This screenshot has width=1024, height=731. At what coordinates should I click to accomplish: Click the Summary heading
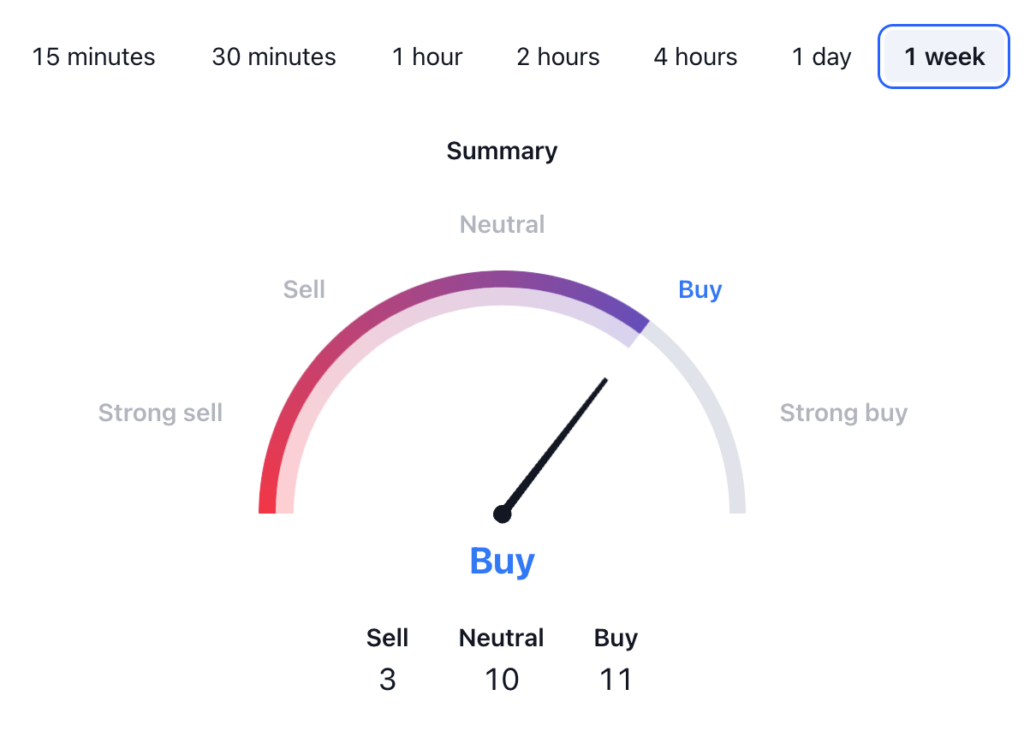[502, 151]
